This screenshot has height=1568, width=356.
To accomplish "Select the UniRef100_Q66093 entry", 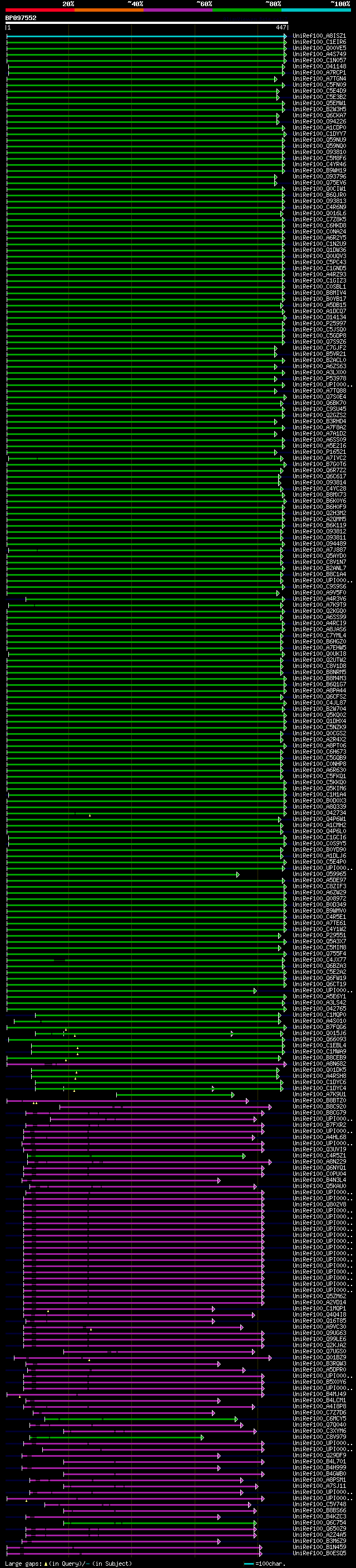I will click(x=319, y=1040).
